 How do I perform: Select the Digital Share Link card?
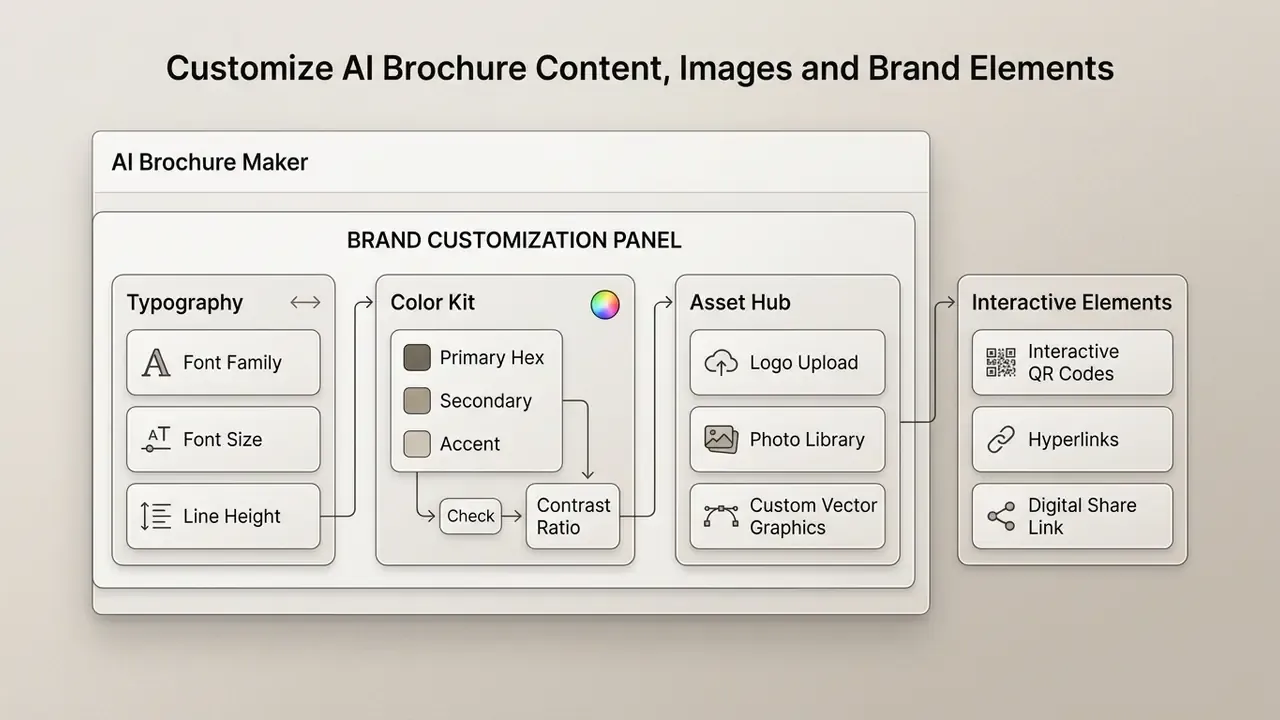pyautogui.click(x=1072, y=516)
